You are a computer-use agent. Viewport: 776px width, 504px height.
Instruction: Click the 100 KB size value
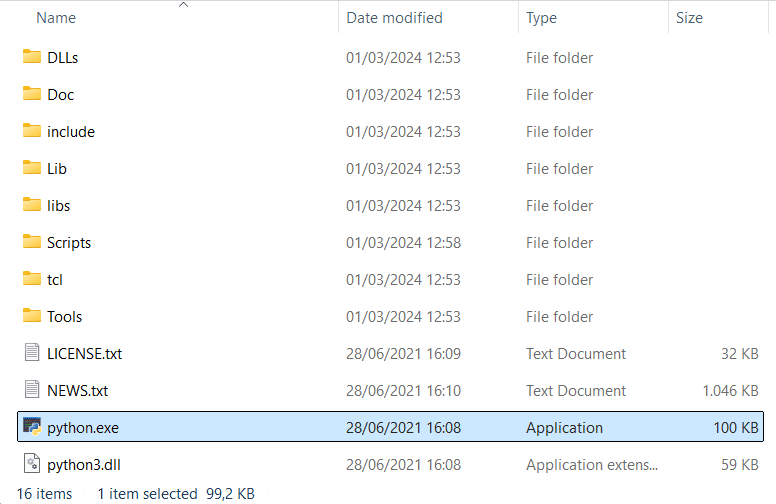pyautogui.click(x=736, y=428)
